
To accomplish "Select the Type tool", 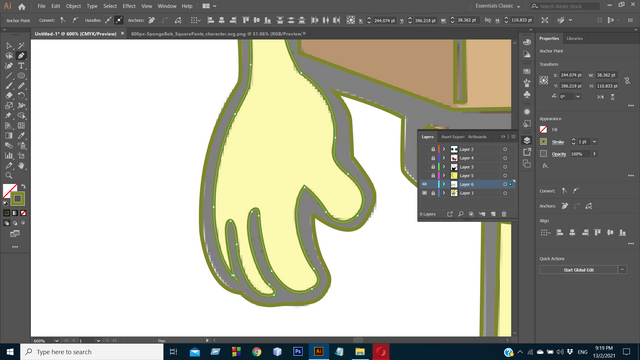I will [x=21, y=66].
